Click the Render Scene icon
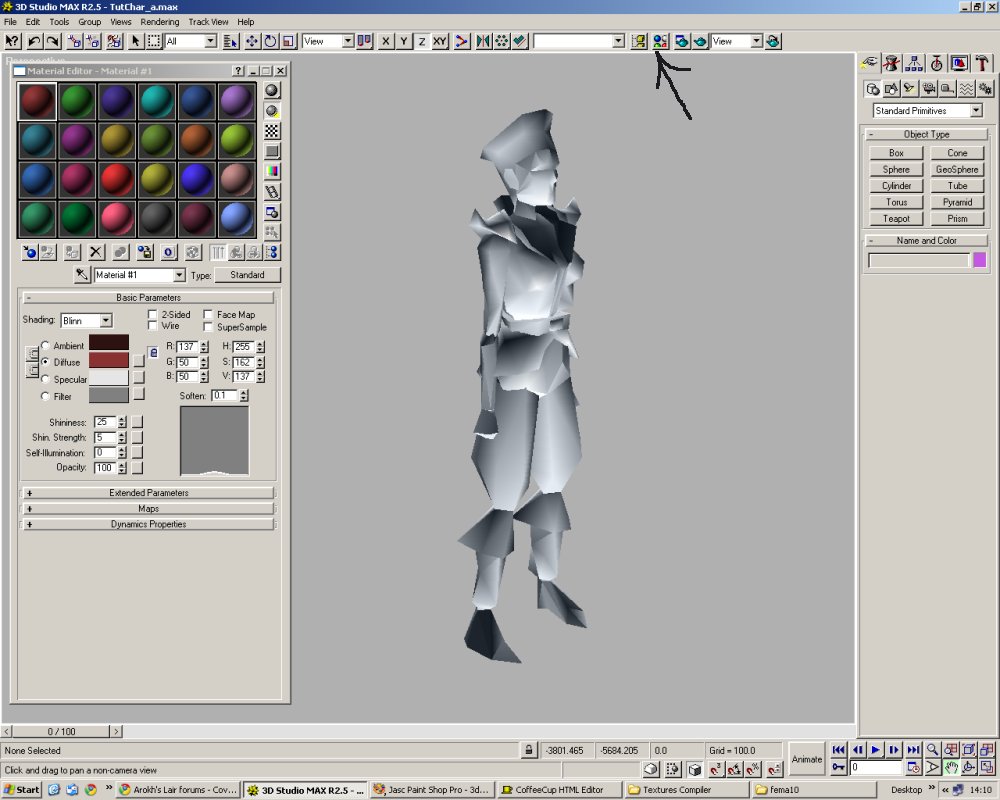This screenshot has height=800, width=1000. 682,41
